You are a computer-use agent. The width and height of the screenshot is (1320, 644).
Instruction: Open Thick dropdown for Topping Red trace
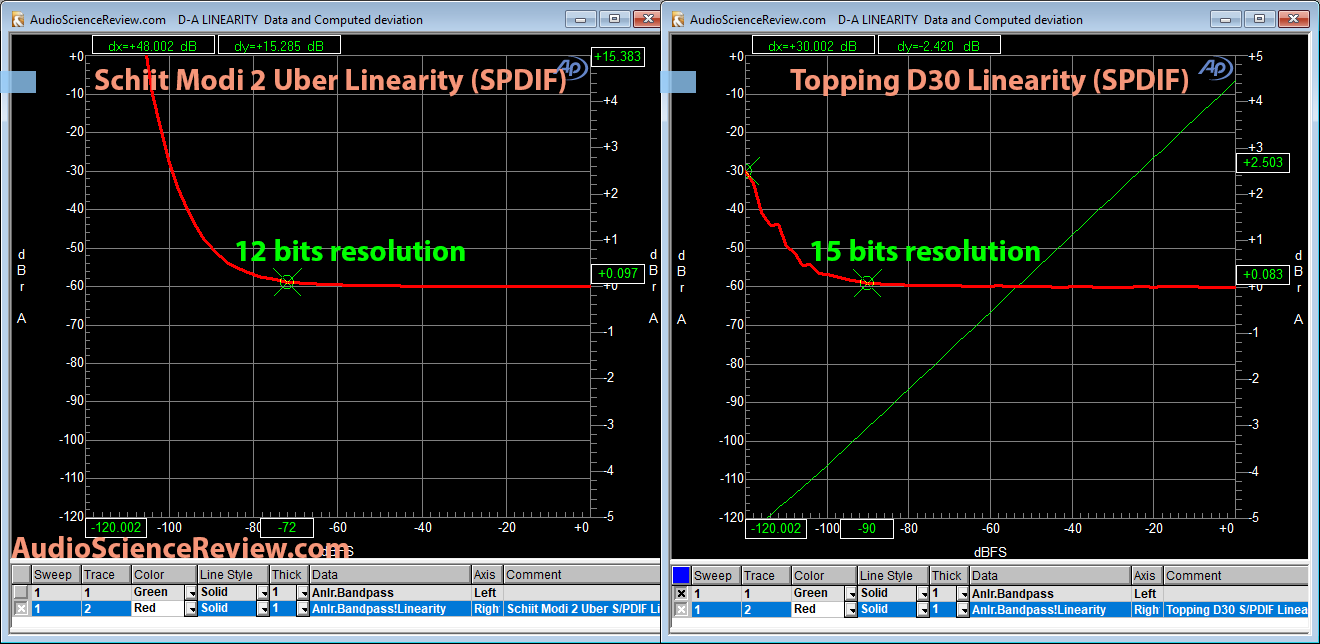pos(963,609)
